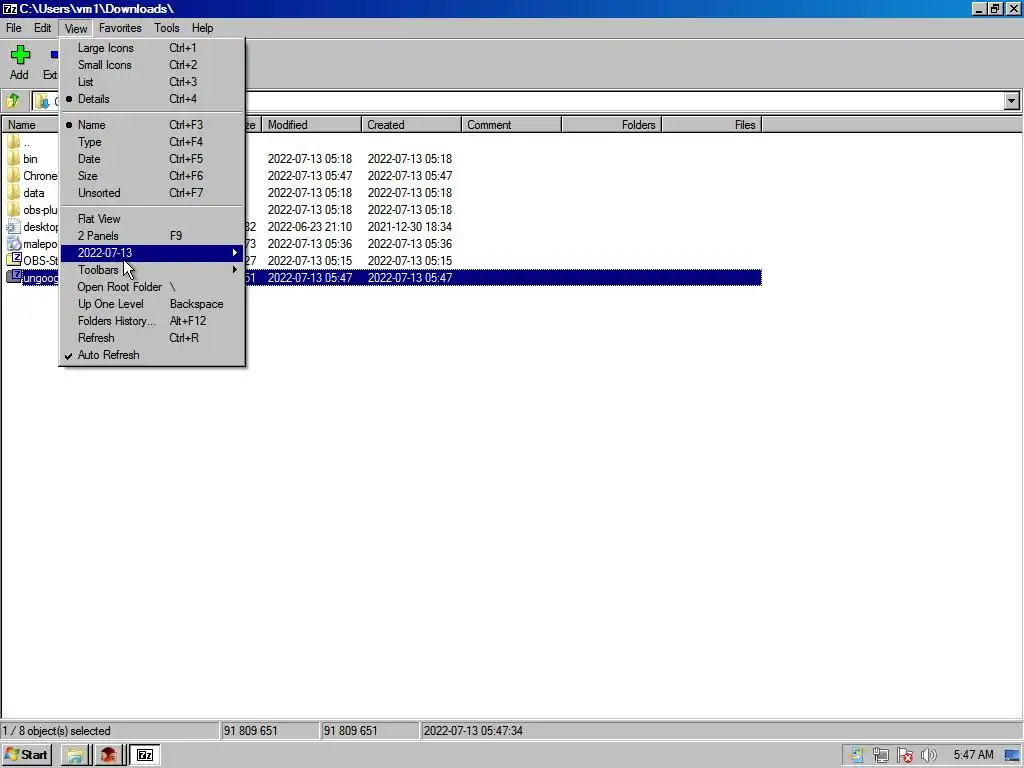Screen dimensions: 1024x768
Task: Click the taskbar clock showing 5:47 AM
Action: tap(973, 755)
